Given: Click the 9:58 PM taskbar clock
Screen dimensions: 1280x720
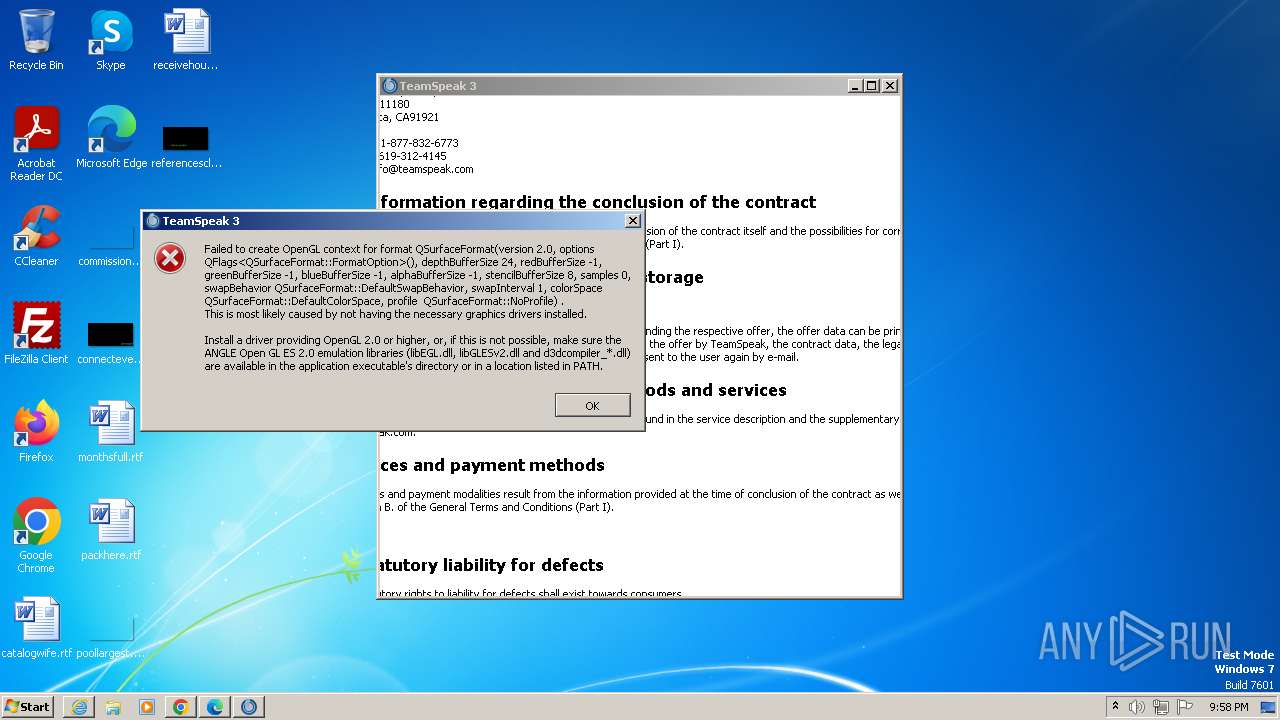Looking at the screenshot, I should tap(1228, 707).
